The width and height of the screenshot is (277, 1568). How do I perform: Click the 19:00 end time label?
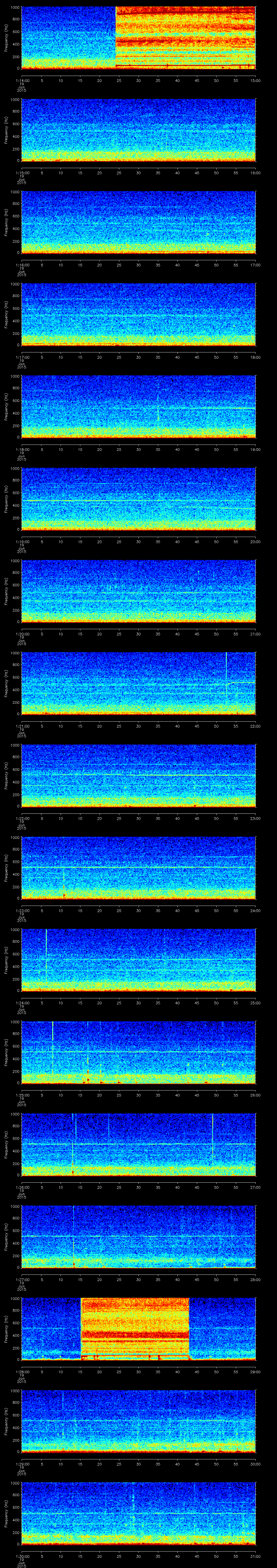pos(255,449)
